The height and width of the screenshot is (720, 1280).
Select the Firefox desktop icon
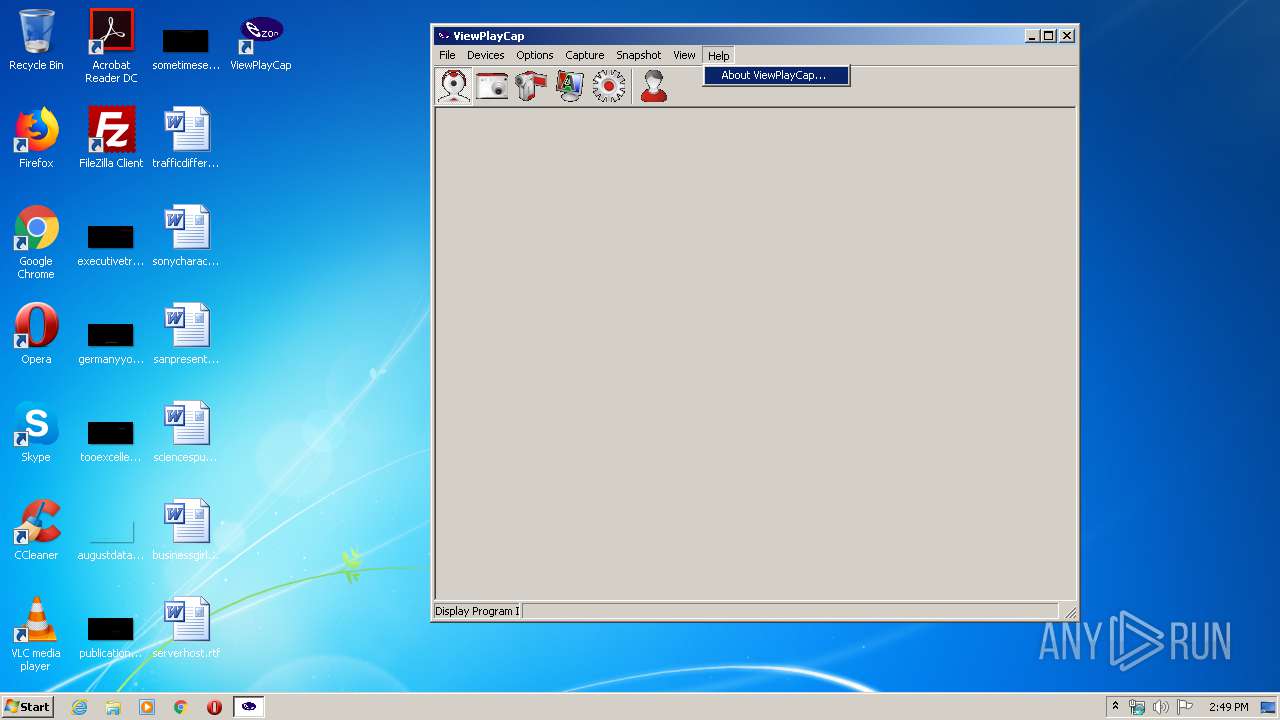coord(36,138)
